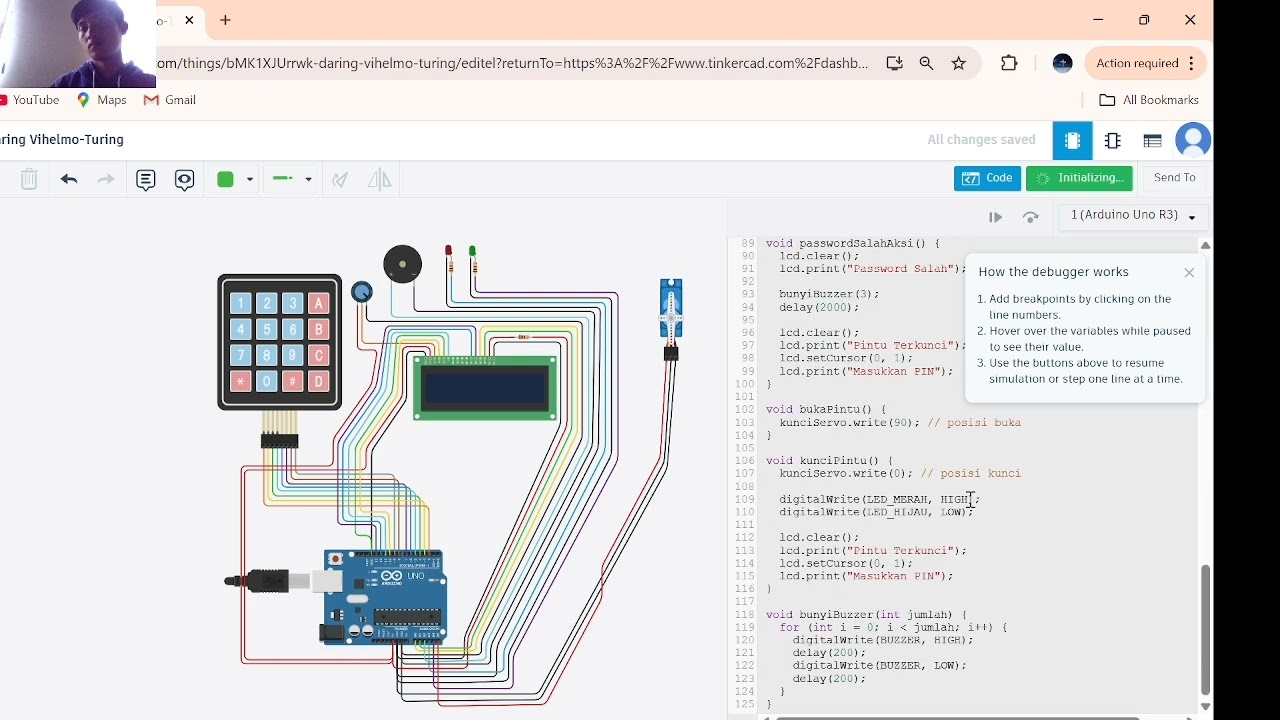Click 'All changes saved' status text
The image size is (1280, 720).
click(x=982, y=140)
